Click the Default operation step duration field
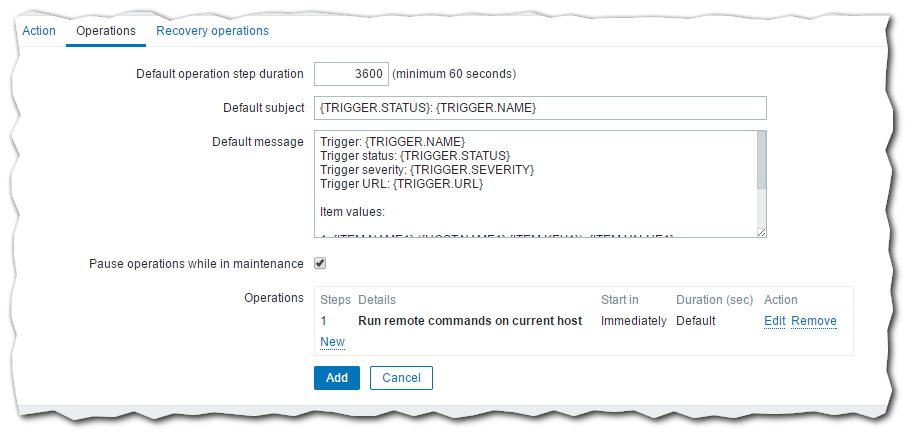 tap(350, 74)
